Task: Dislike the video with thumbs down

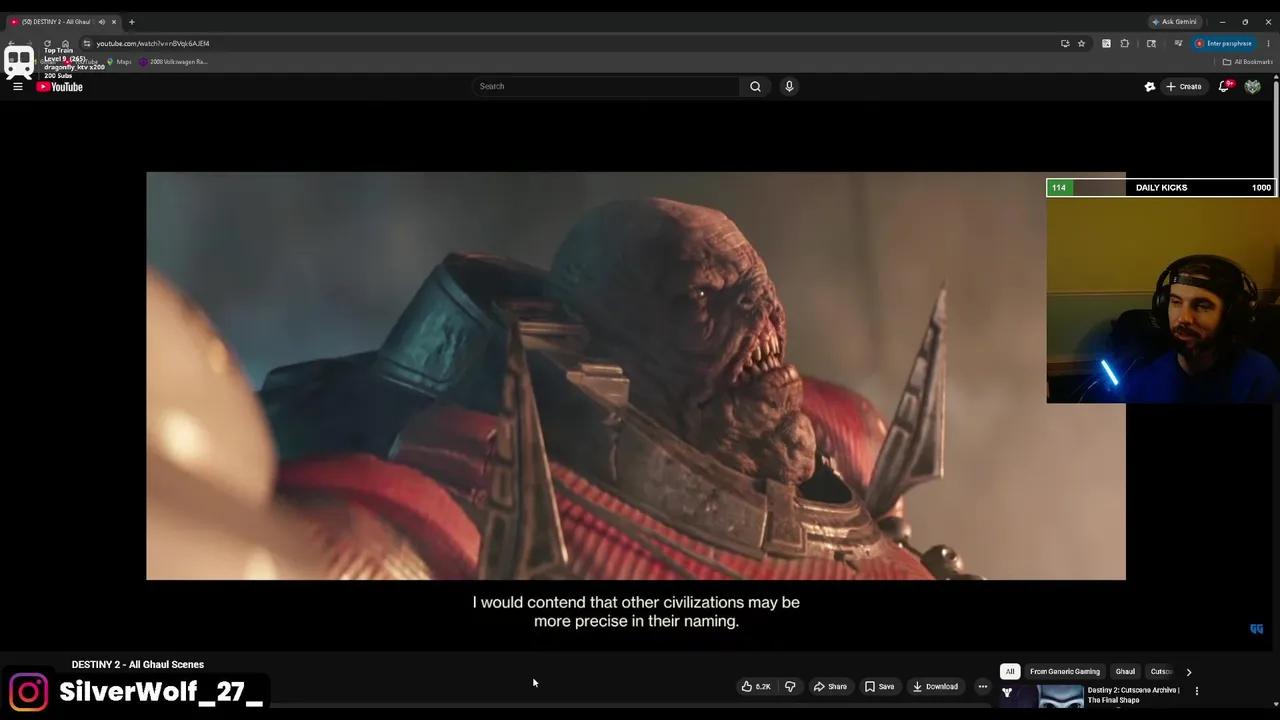Action: [790, 686]
